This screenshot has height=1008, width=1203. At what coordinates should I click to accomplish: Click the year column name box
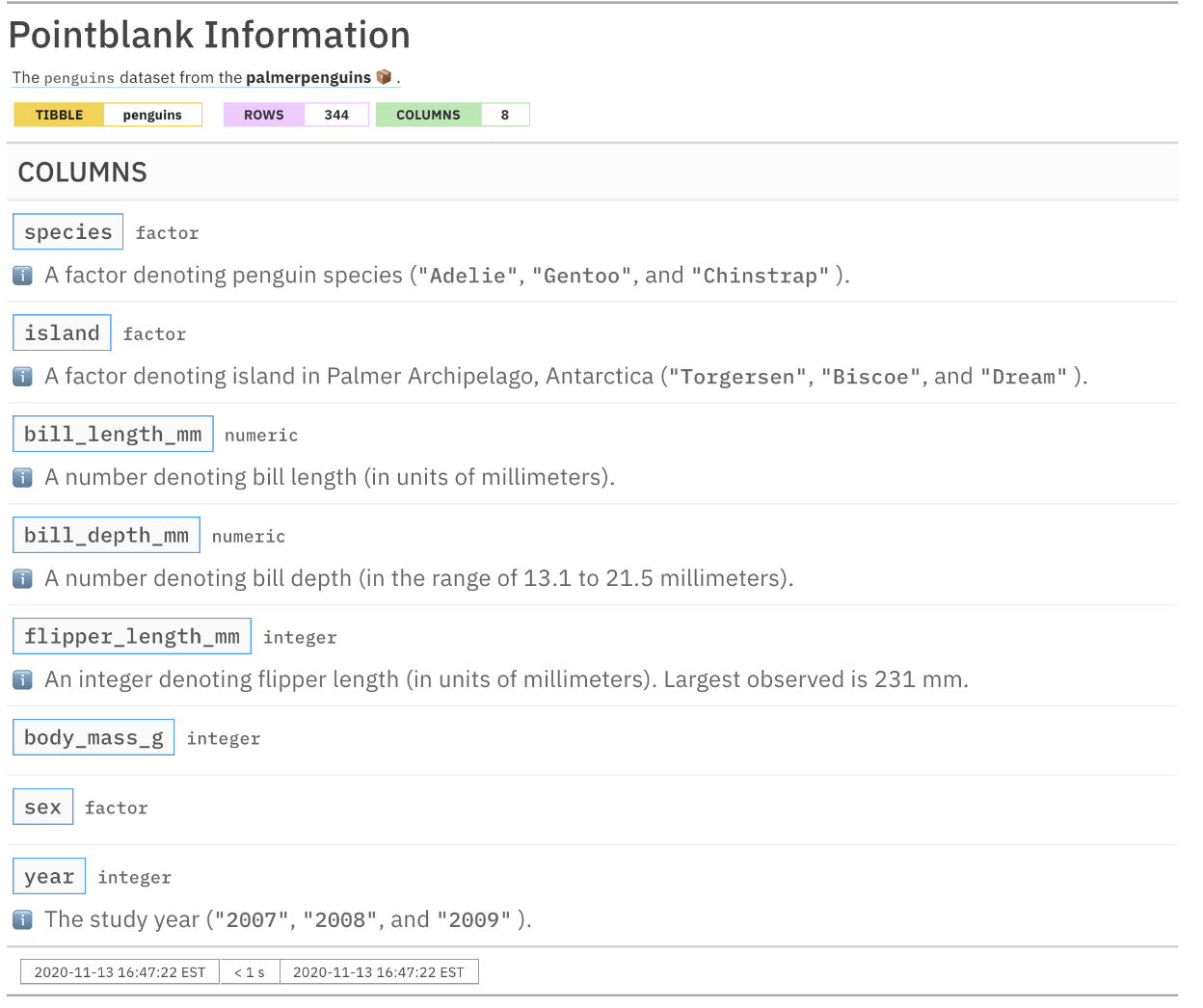coord(49,876)
